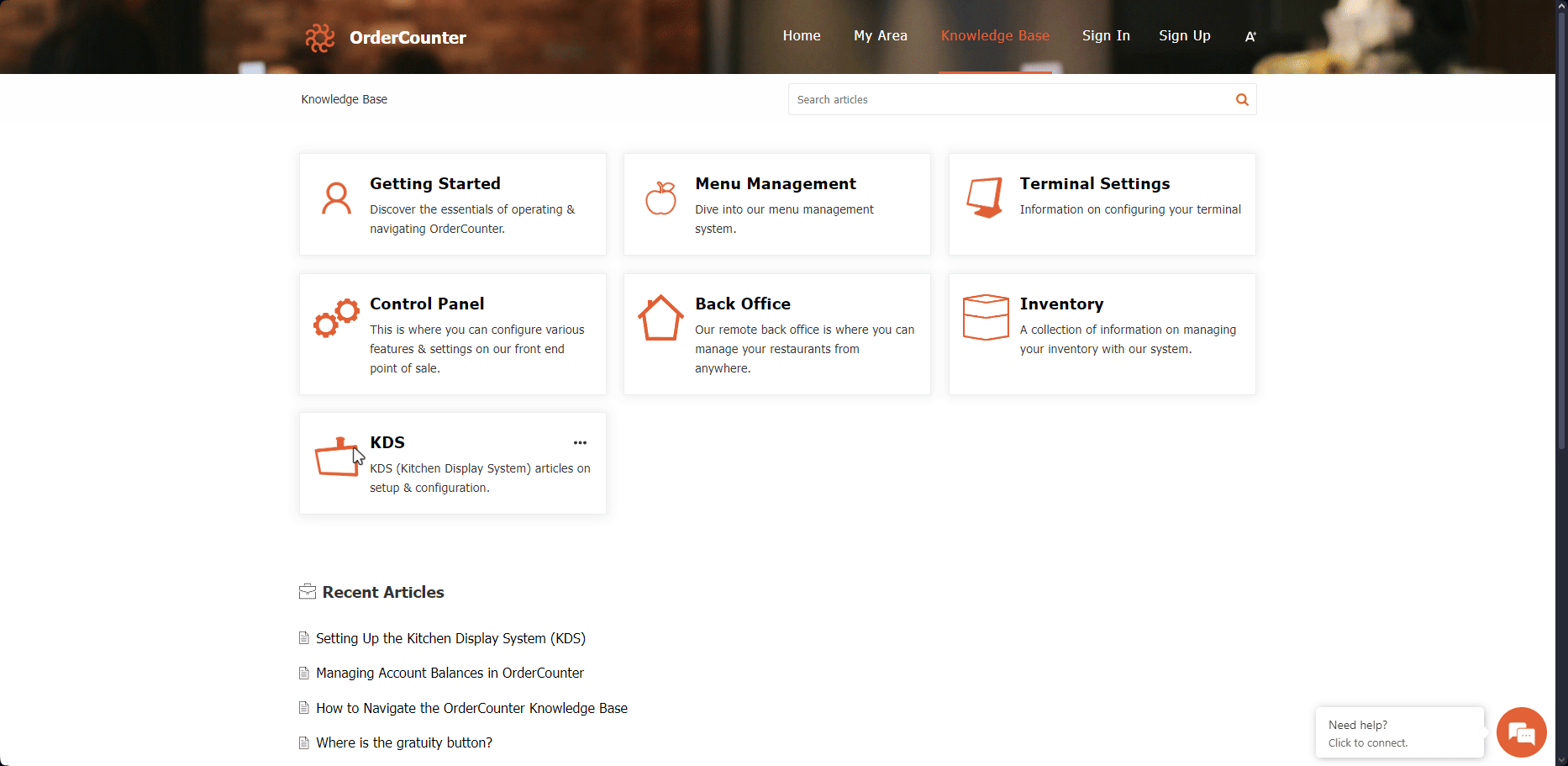This screenshot has width=1568, height=766.
Task: Open the KDS card ellipsis menu
Action: pos(580,442)
